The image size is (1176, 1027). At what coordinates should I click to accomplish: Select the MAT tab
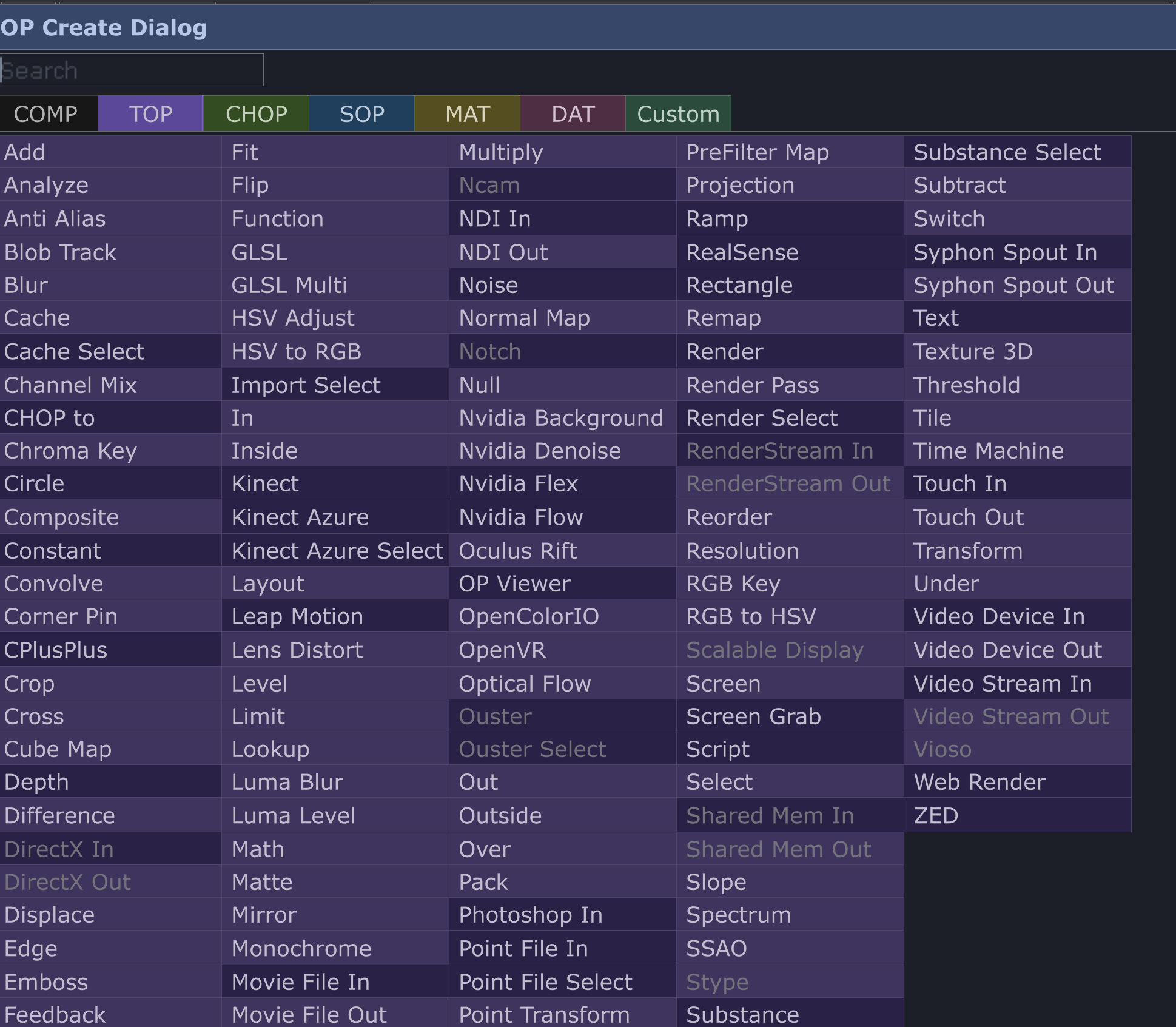click(467, 114)
